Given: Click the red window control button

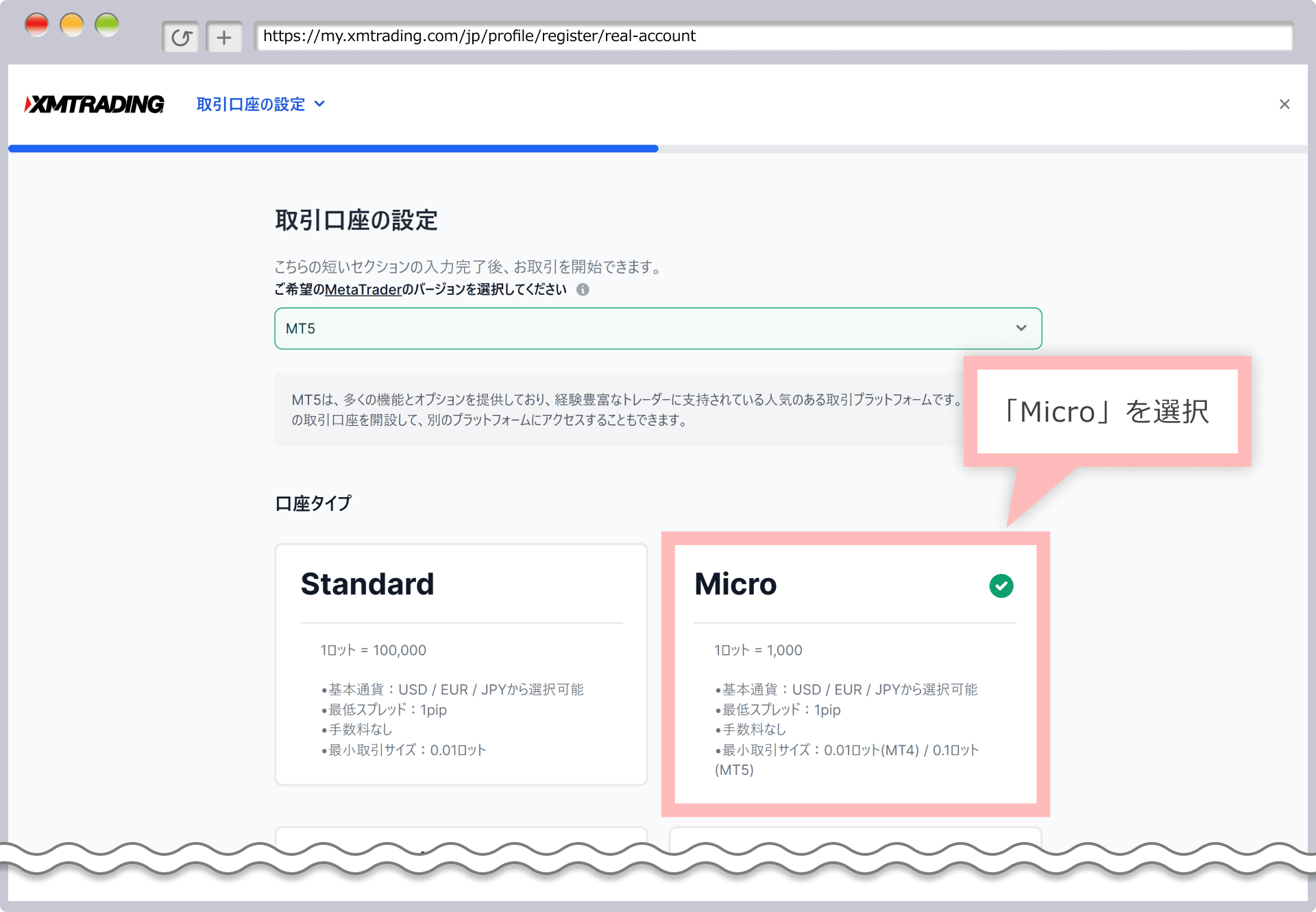Looking at the screenshot, I should (36, 25).
